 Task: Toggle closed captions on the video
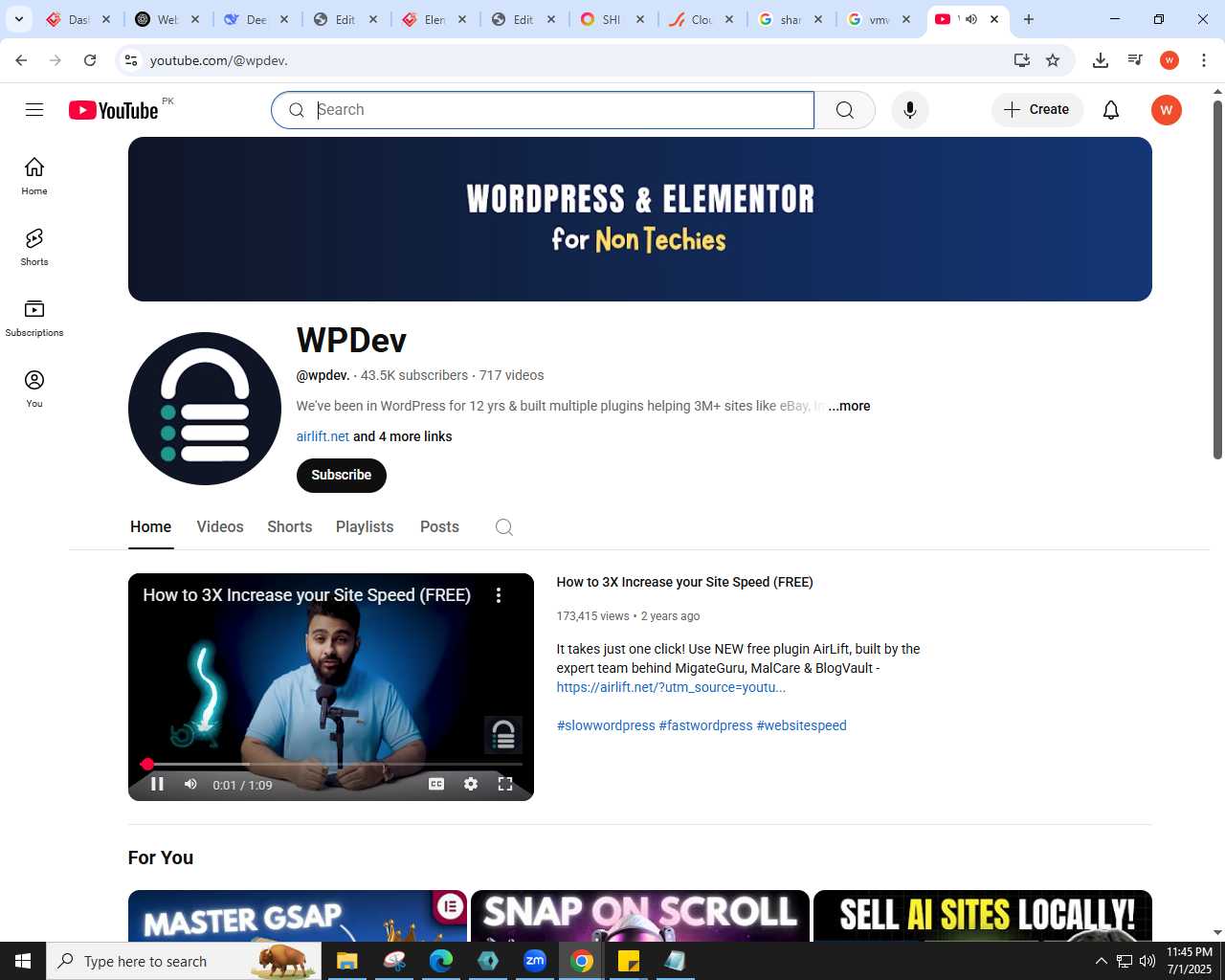(436, 784)
